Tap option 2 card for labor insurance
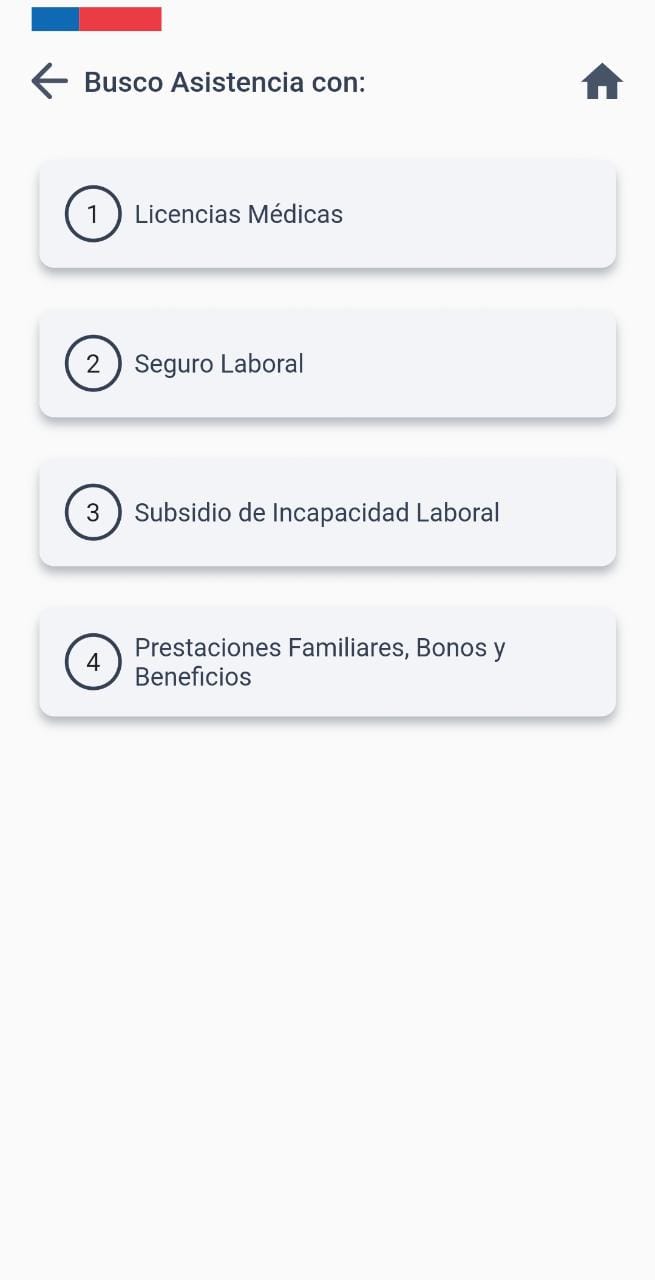The image size is (655, 1280). [327, 363]
